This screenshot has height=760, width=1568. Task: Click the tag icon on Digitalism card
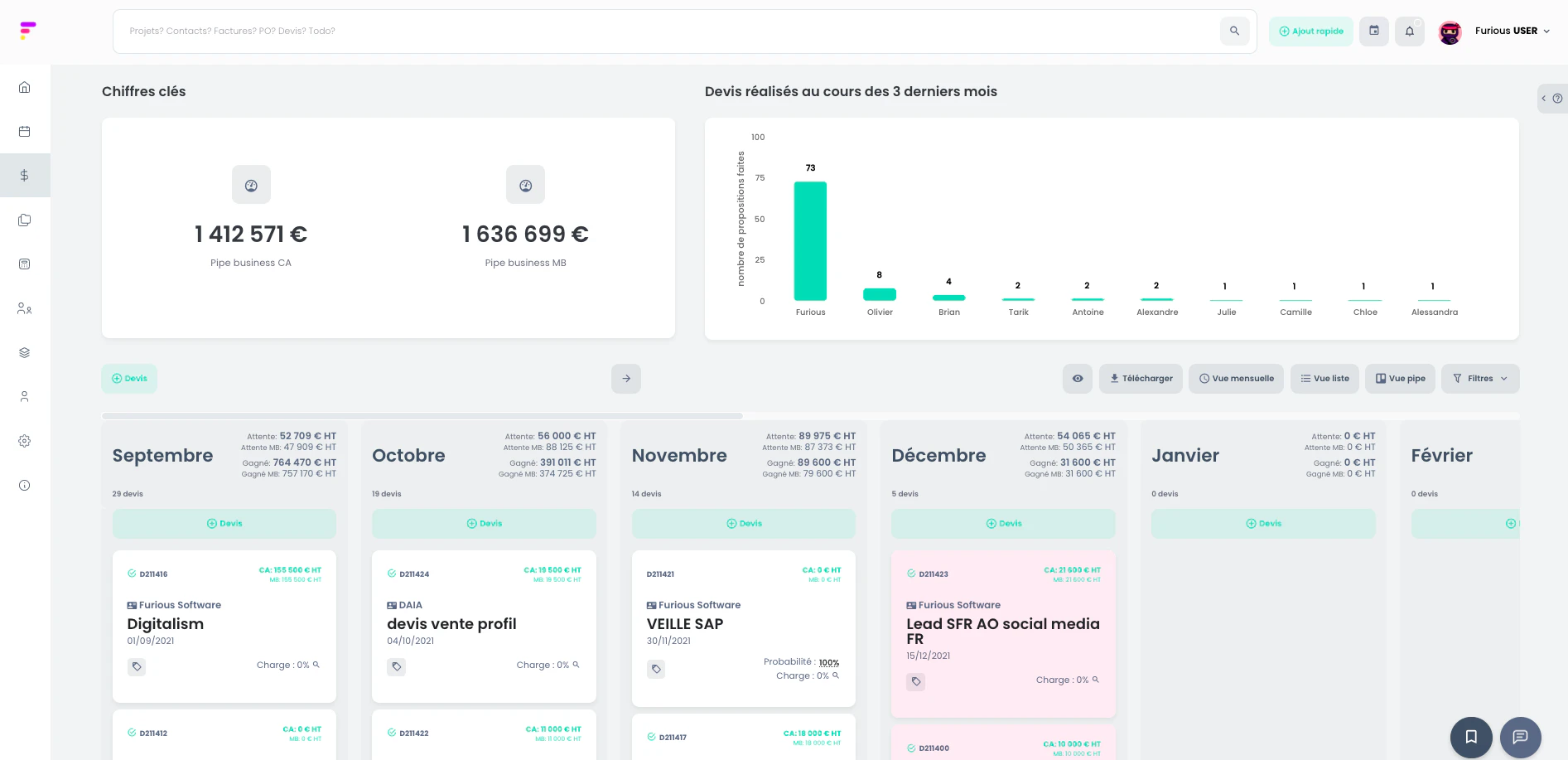(x=138, y=666)
